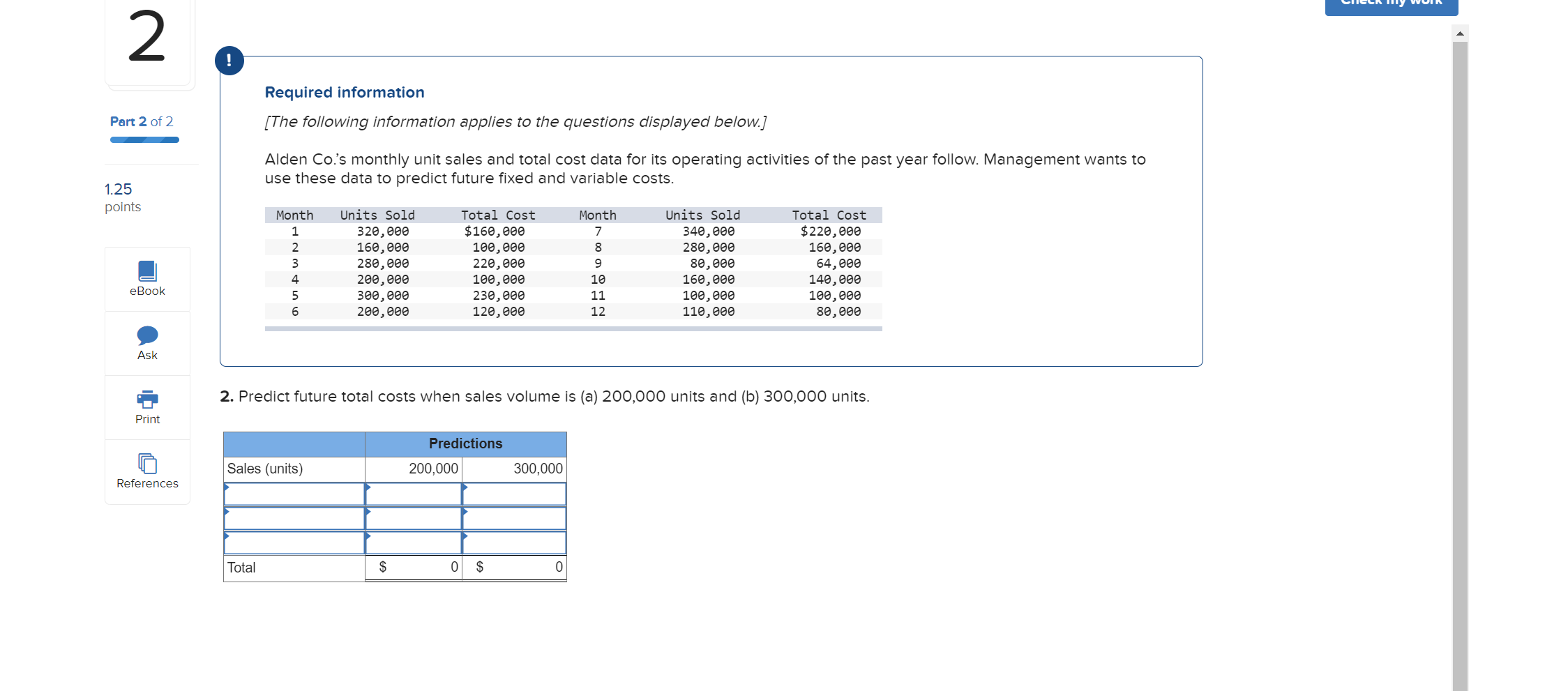Click the blue exclamation alert icon
The image size is (1568, 691).
tap(230, 61)
